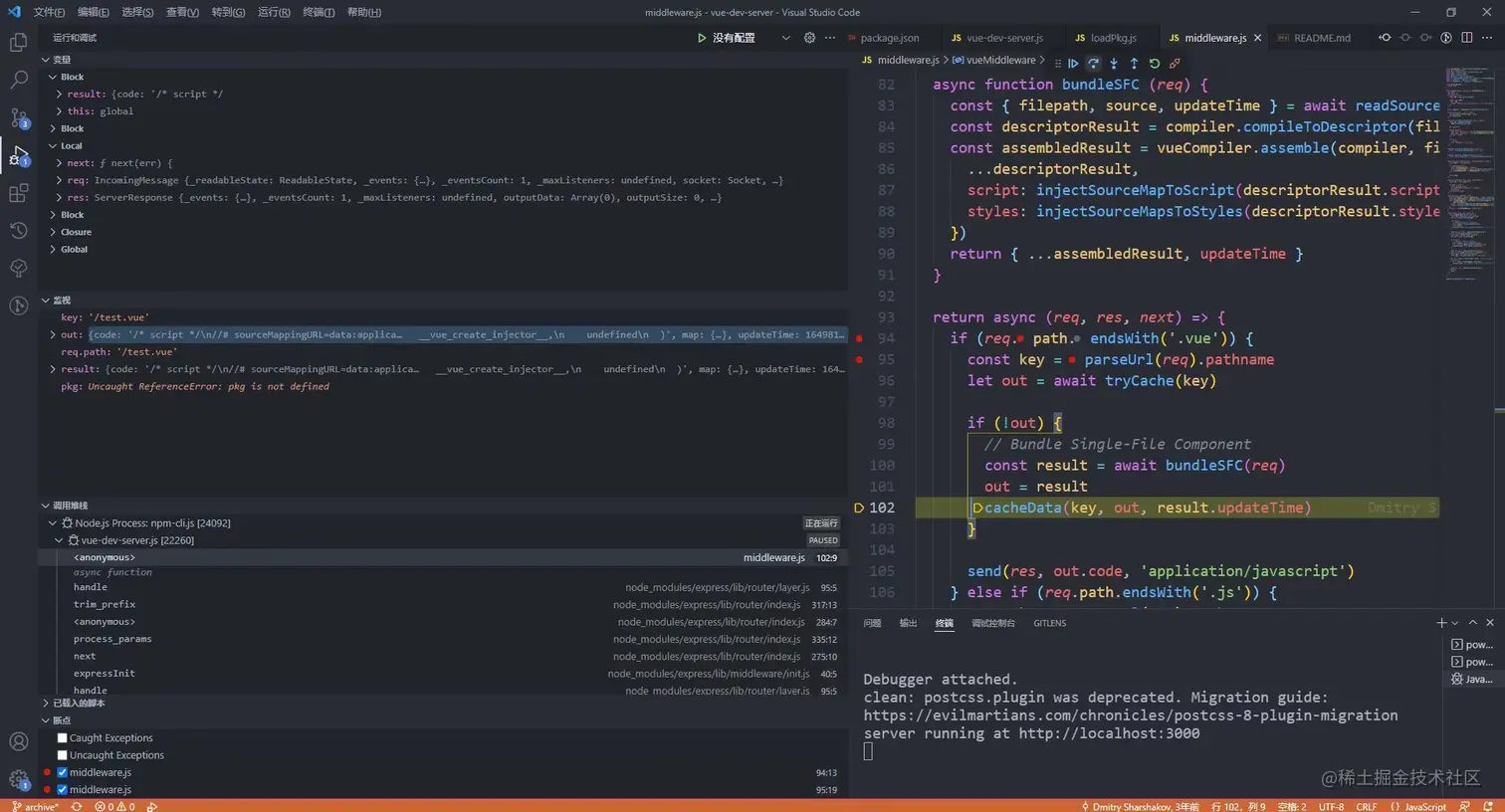Click the debug Step Over button

point(1093,63)
